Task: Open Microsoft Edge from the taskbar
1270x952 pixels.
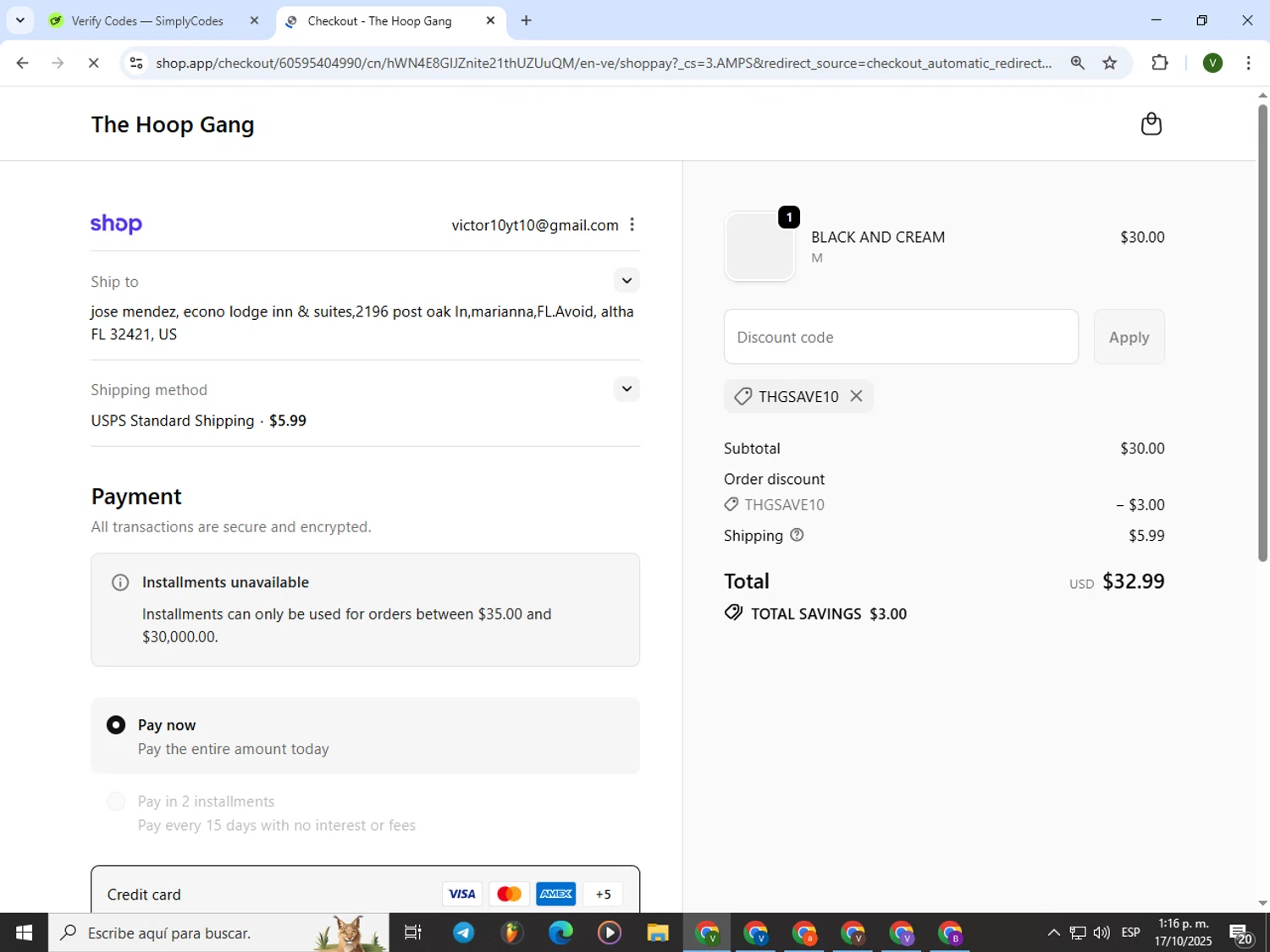Action: pyautogui.click(x=560, y=933)
